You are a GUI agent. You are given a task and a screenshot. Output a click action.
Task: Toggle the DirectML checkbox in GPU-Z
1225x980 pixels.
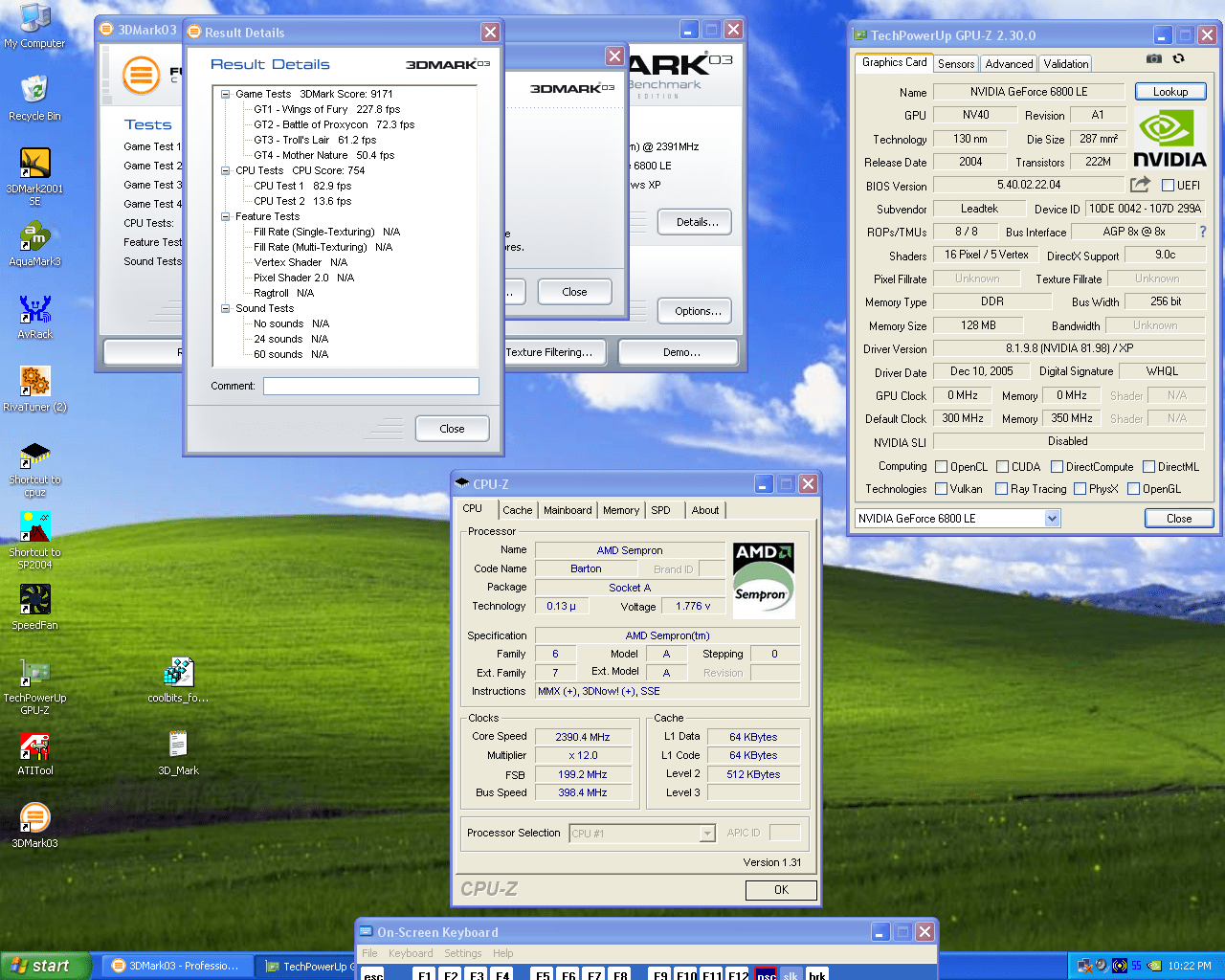pyautogui.click(x=1149, y=467)
